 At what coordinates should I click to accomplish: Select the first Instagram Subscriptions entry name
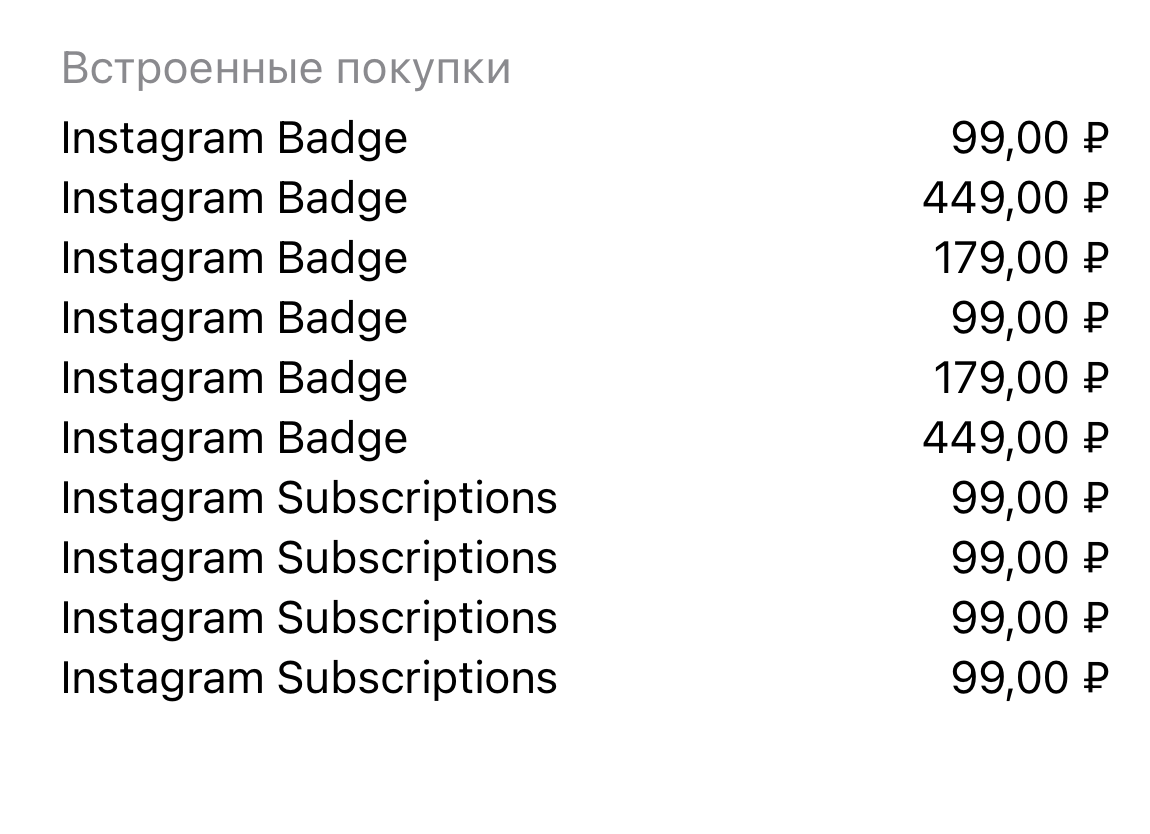(309, 498)
